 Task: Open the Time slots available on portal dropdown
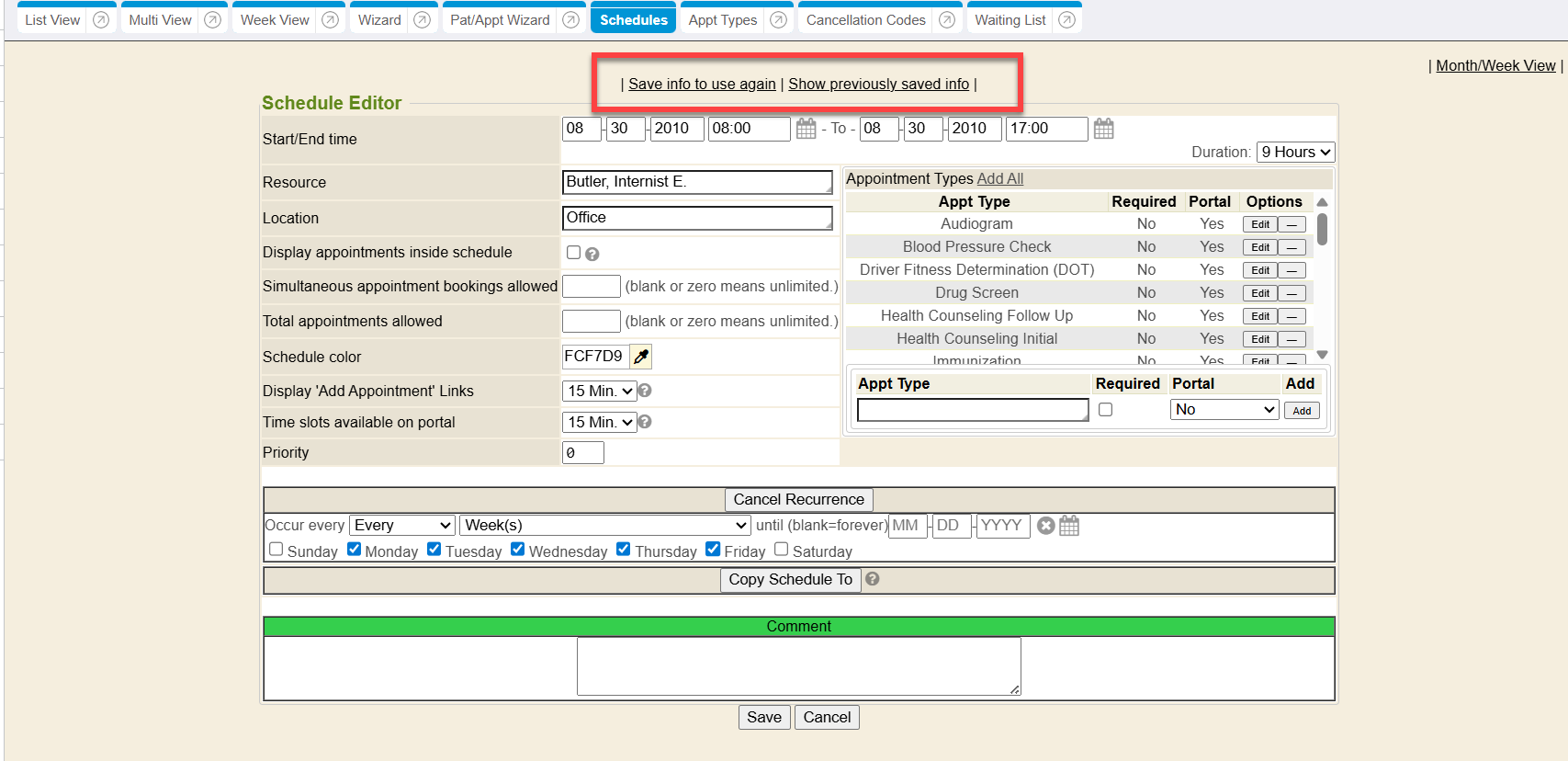pos(600,423)
